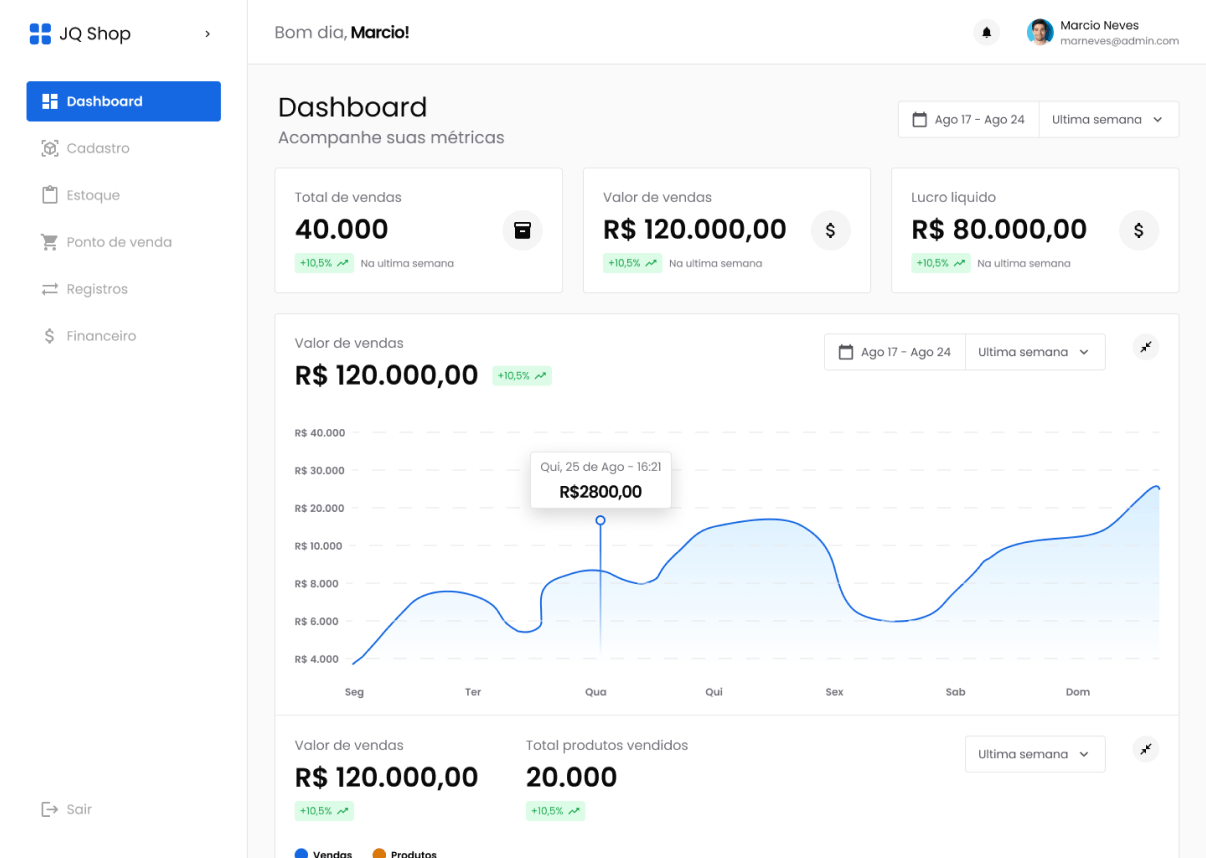Open the top Ultima semana dropdown
Screen dimensions: 1206x858
click(x=1108, y=120)
